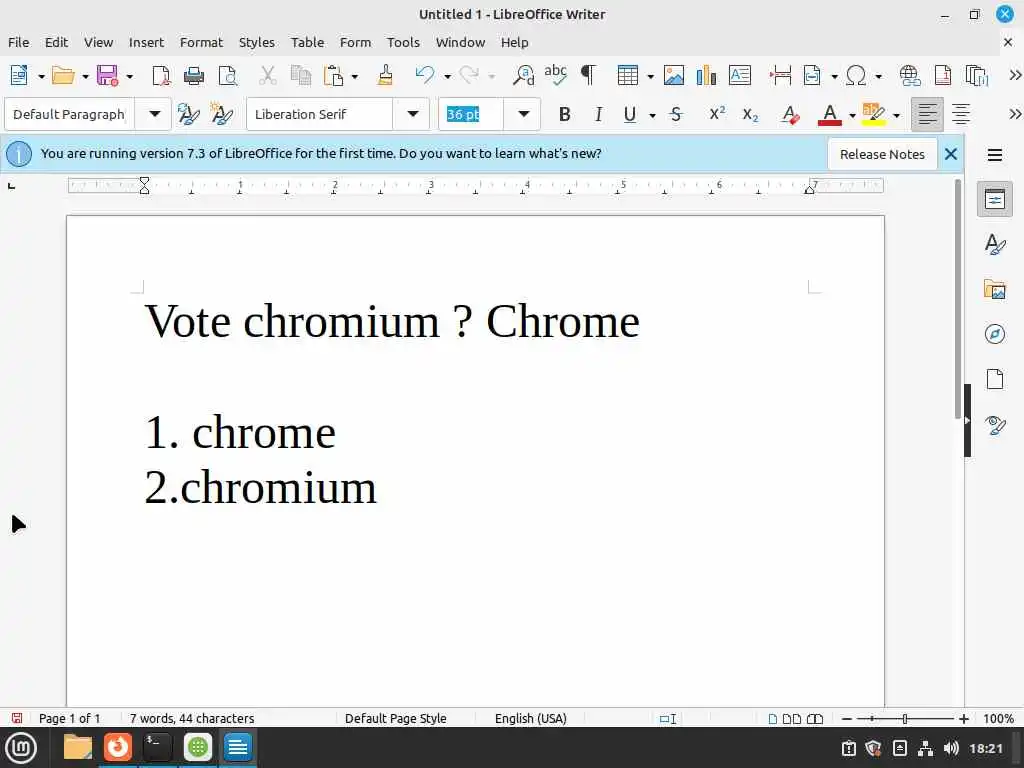Click Clear Direct Formatting icon
The image size is (1024, 768).
coord(790,115)
